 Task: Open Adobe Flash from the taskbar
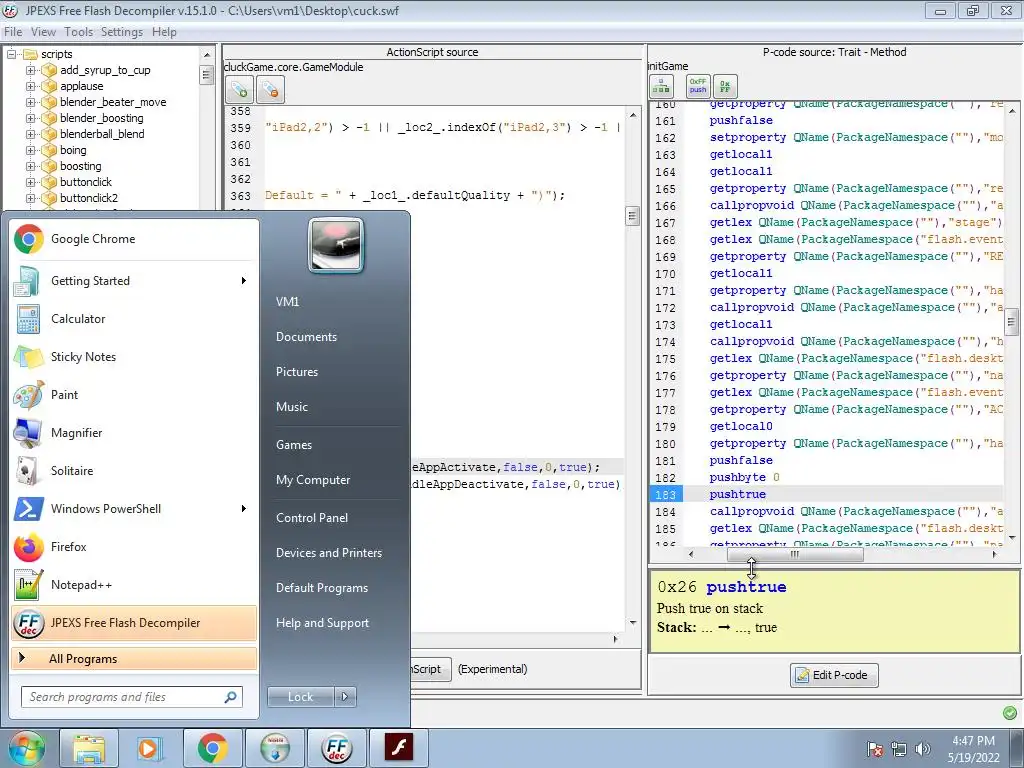tap(398, 748)
